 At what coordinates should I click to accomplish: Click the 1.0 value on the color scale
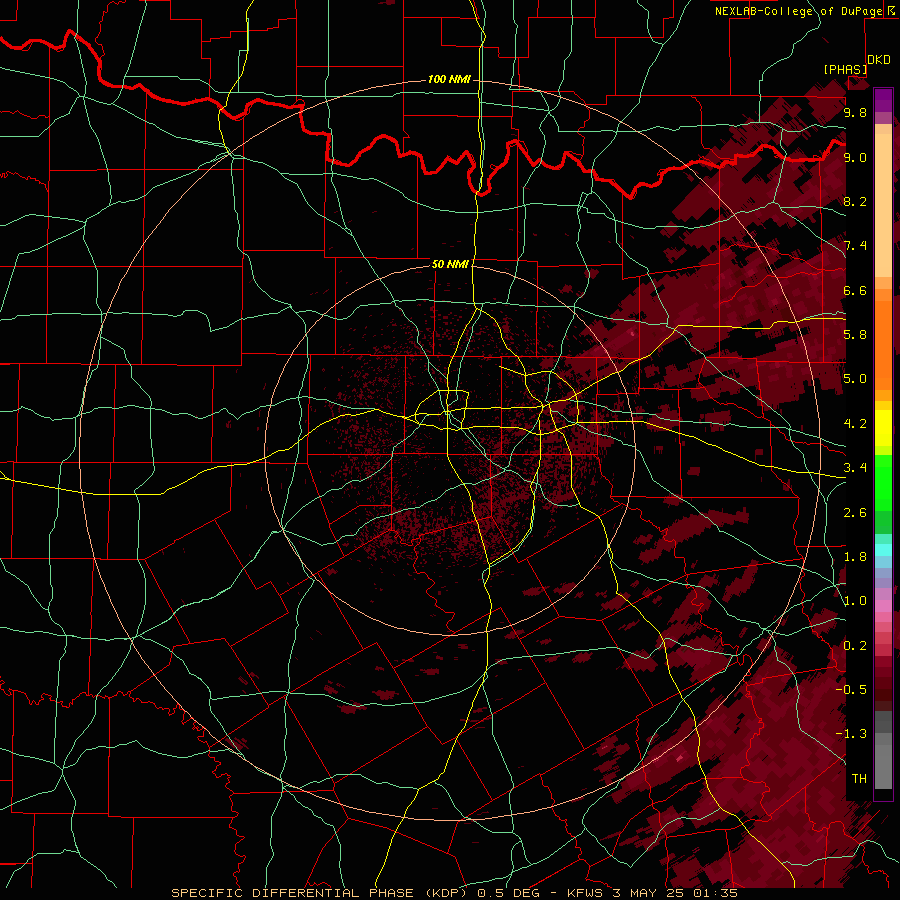(x=855, y=601)
